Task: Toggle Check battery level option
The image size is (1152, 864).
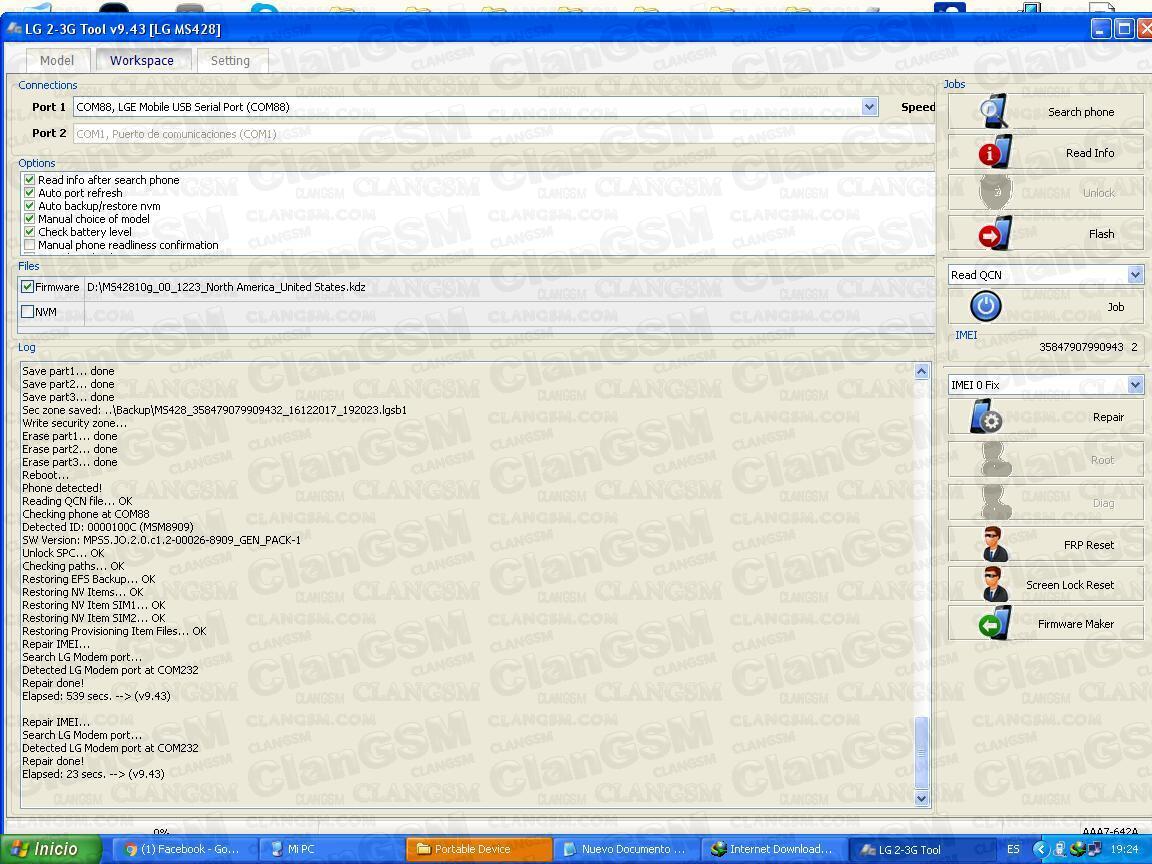Action: click(x=29, y=232)
